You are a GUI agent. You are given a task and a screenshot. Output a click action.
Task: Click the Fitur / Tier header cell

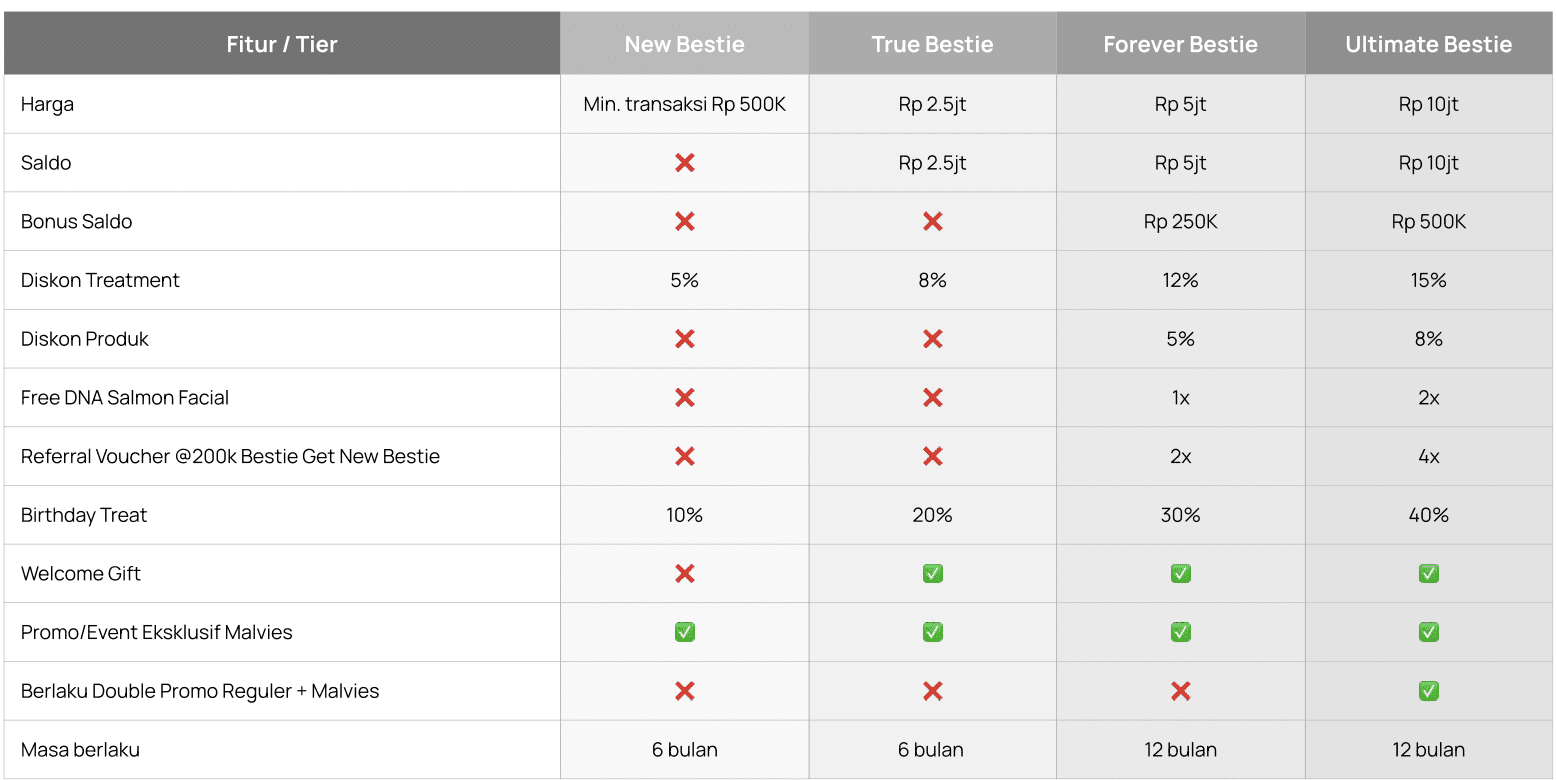tap(282, 44)
